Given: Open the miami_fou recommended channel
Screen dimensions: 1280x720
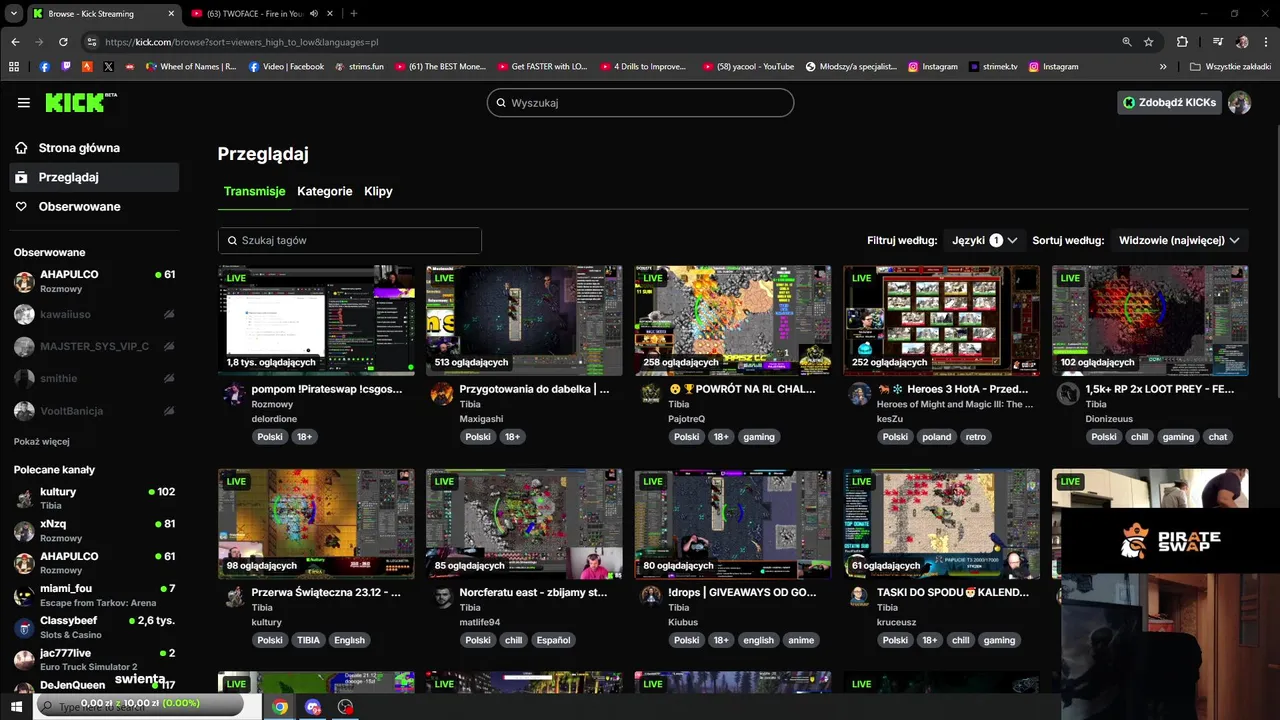Looking at the screenshot, I should (x=95, y=595).
